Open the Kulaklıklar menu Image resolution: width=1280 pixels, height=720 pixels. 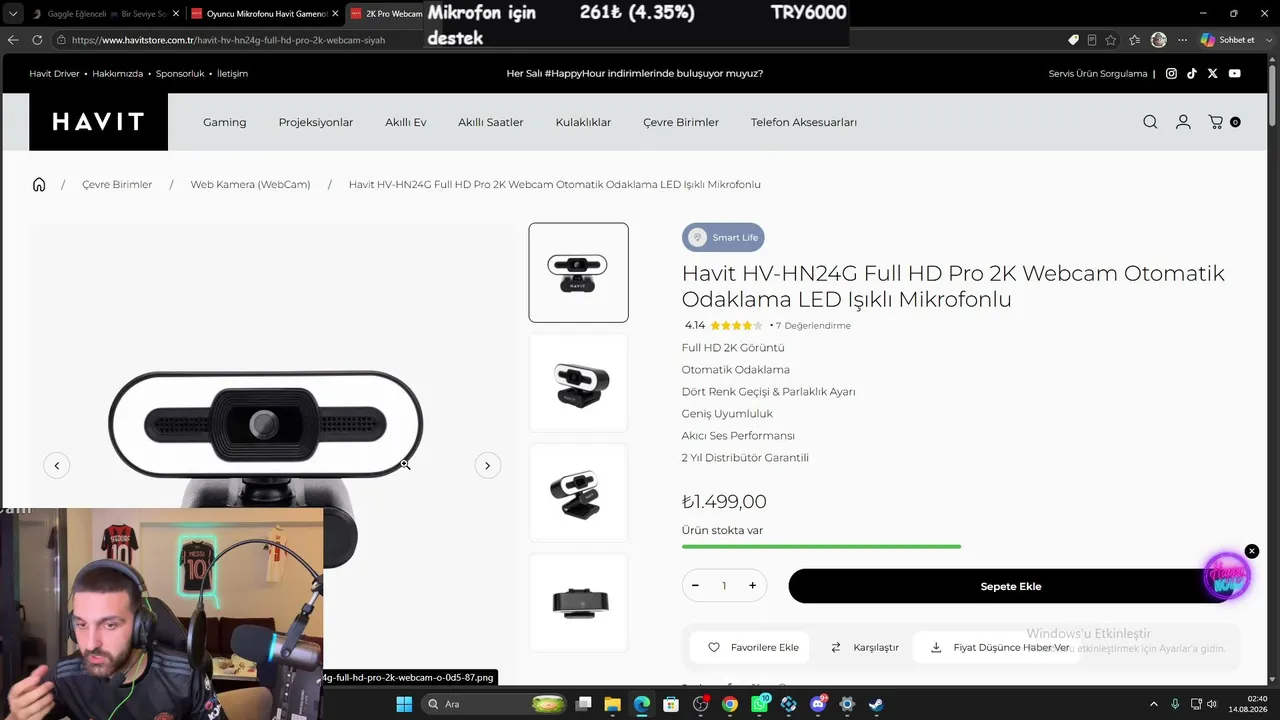[x=583, y=122]
